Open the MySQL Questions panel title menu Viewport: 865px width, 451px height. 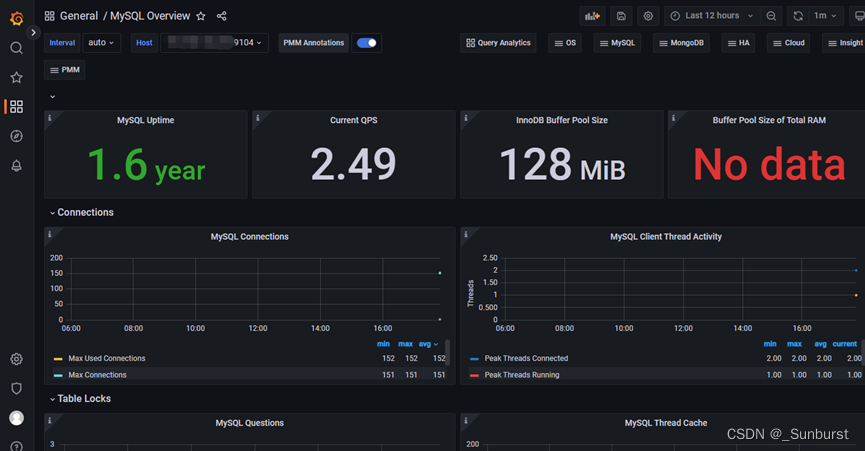click(249, 423)
